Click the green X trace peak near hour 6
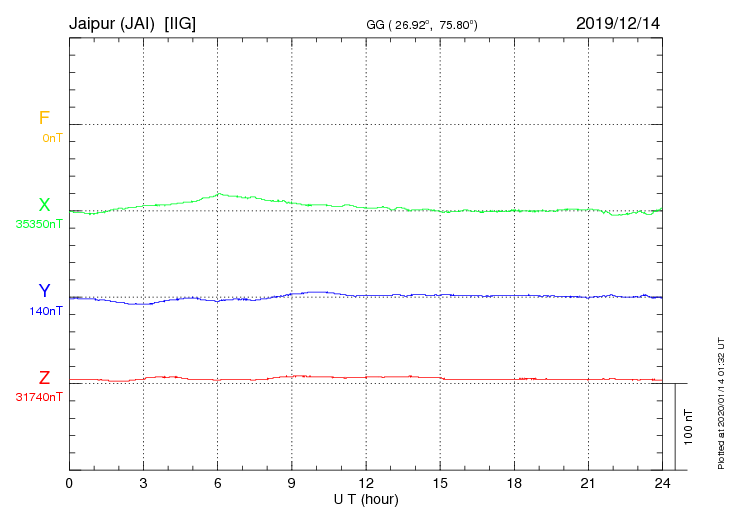Image resolution: width=730 pixels, height=520 pixels. [x=218, y=194]
